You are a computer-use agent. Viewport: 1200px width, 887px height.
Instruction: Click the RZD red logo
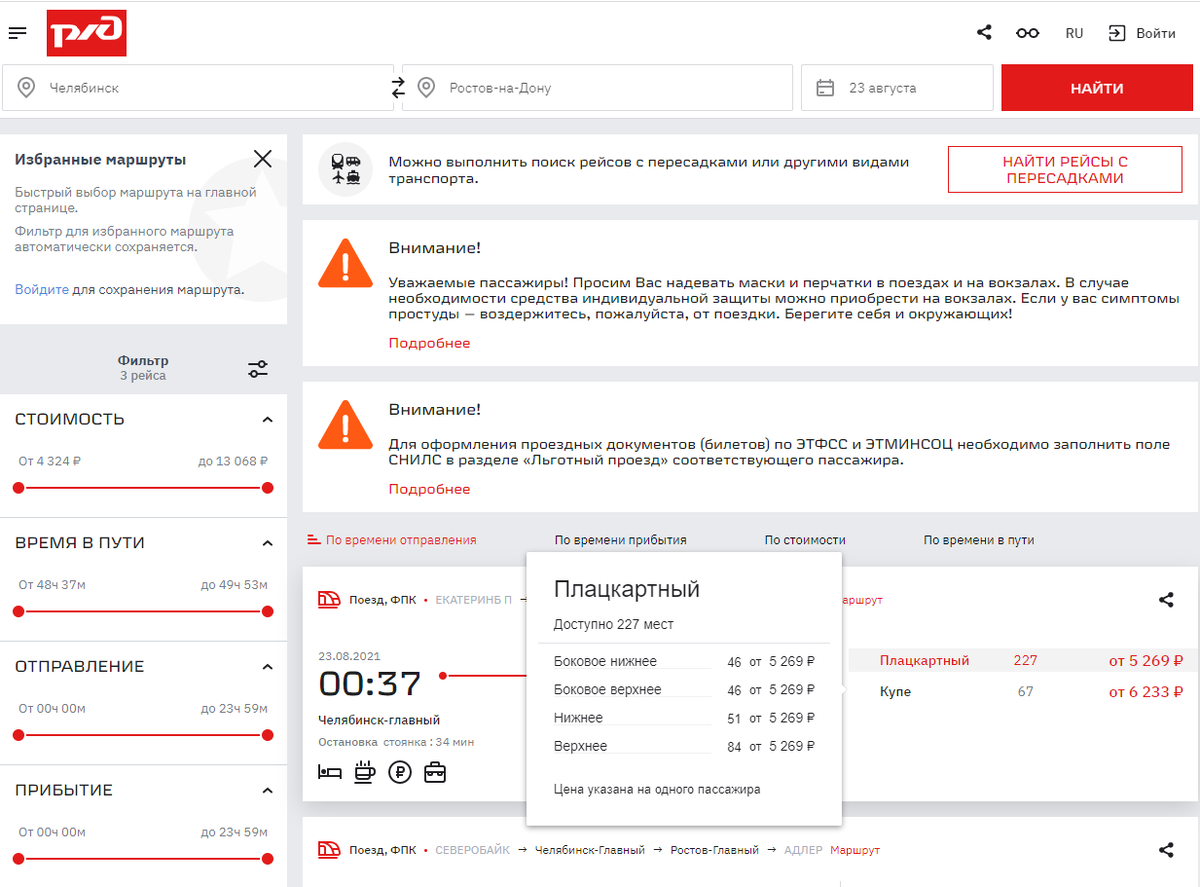tap(86, 33)
